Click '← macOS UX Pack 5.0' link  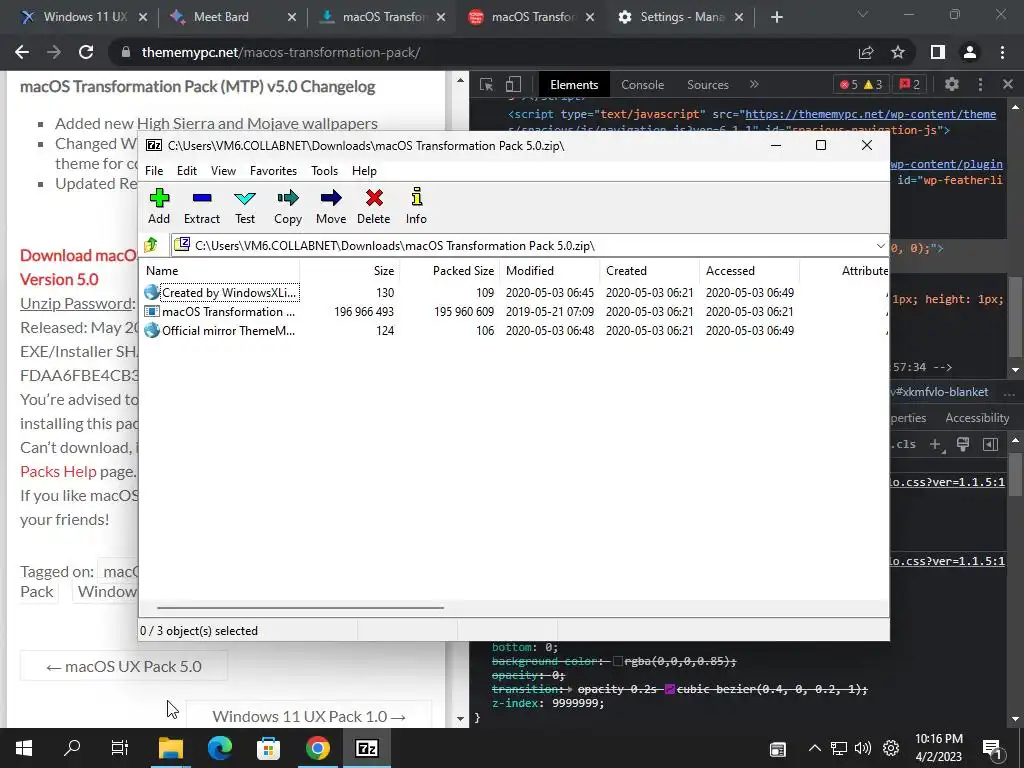point(123,666)
